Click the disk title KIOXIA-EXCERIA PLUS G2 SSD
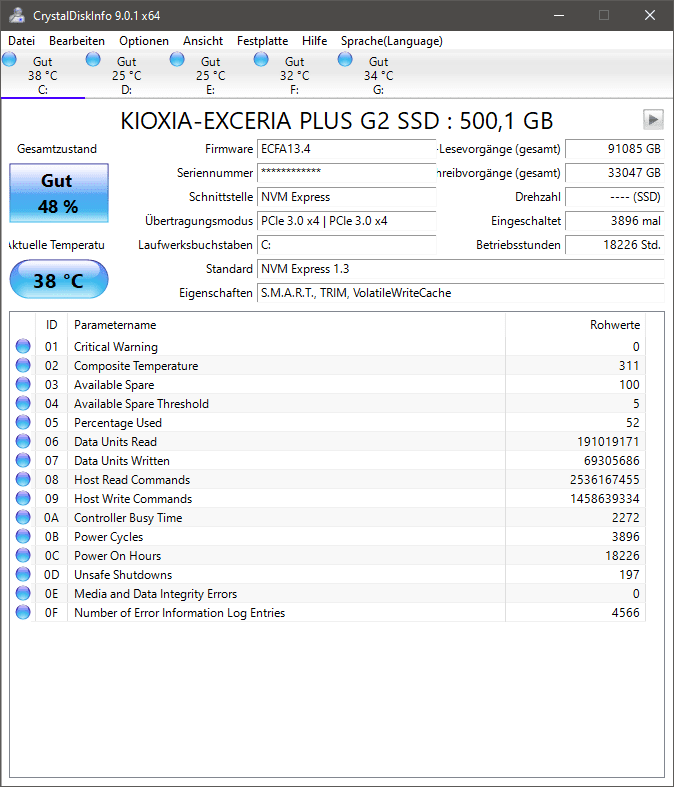 [337, 121]
